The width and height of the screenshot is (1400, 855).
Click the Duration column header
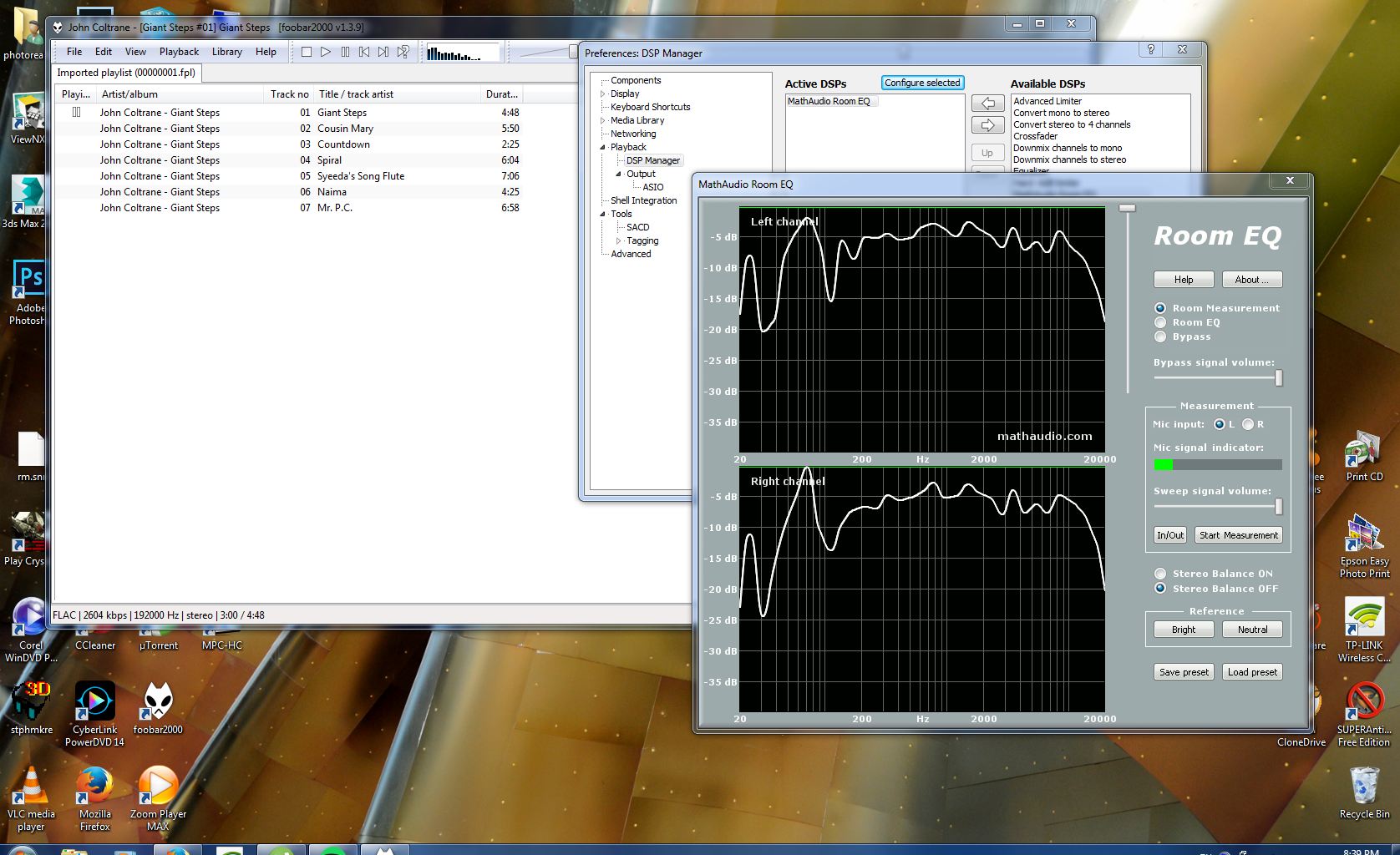[503, 94]
